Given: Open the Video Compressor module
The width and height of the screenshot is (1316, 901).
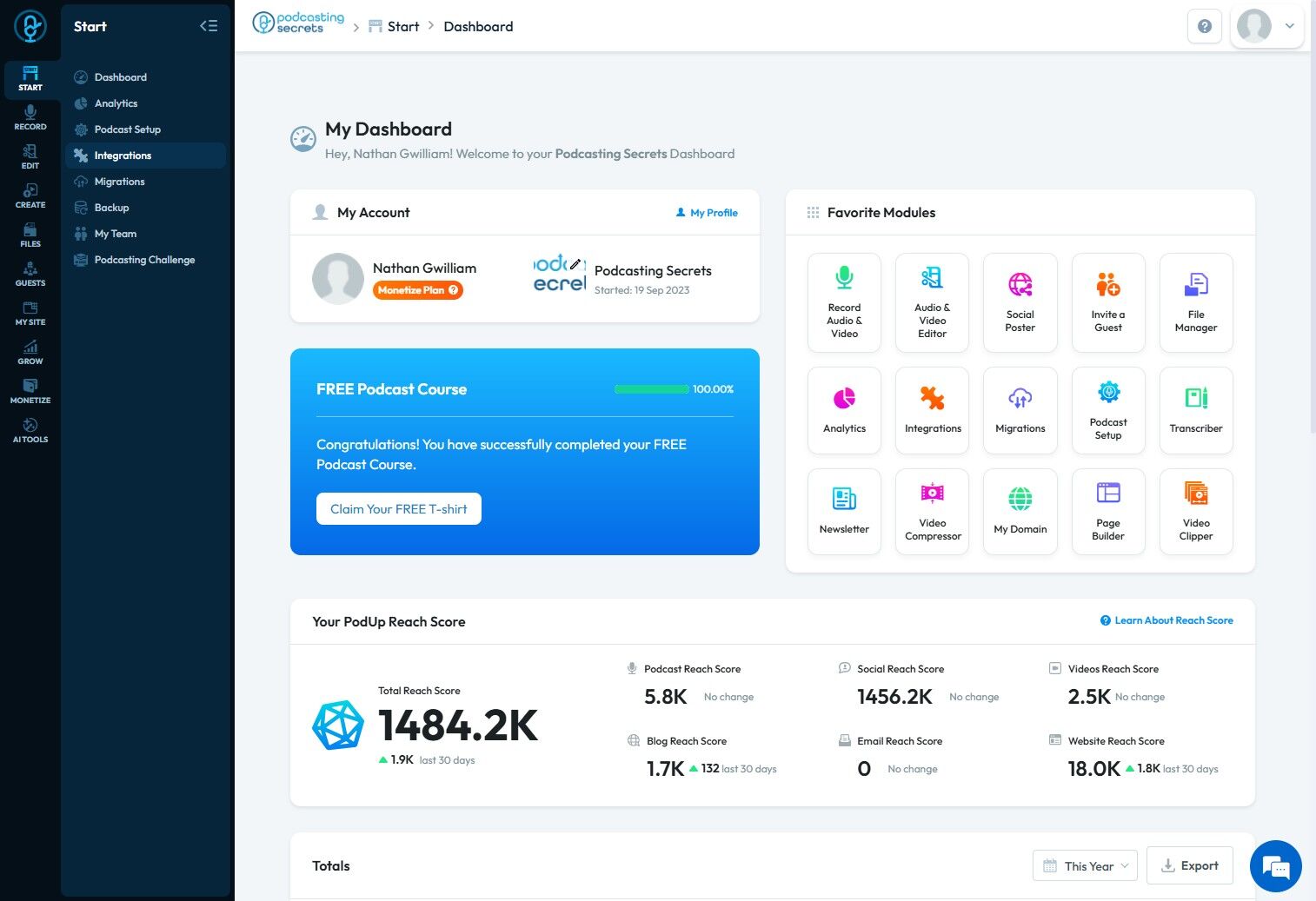Looking at the screenshot, I should 933,511.
